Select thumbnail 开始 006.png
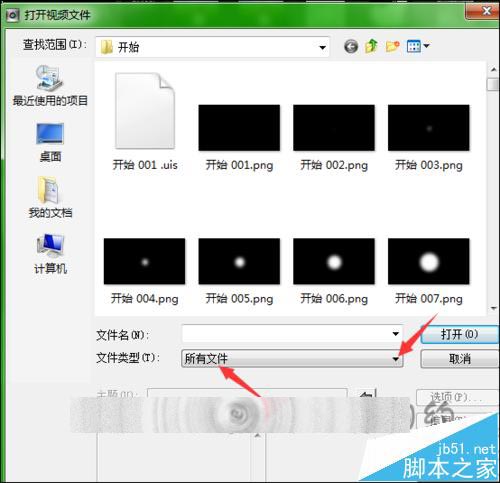The width and height of the screenshot is (500, 483). pyautogui.click(x=334, y=261)
